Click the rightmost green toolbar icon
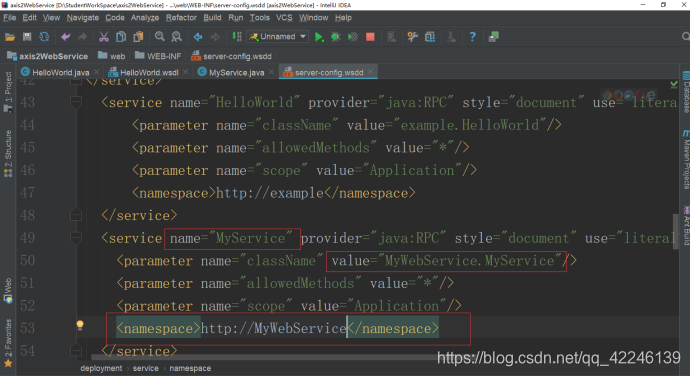The image size is (691, 377). point(494,37)
